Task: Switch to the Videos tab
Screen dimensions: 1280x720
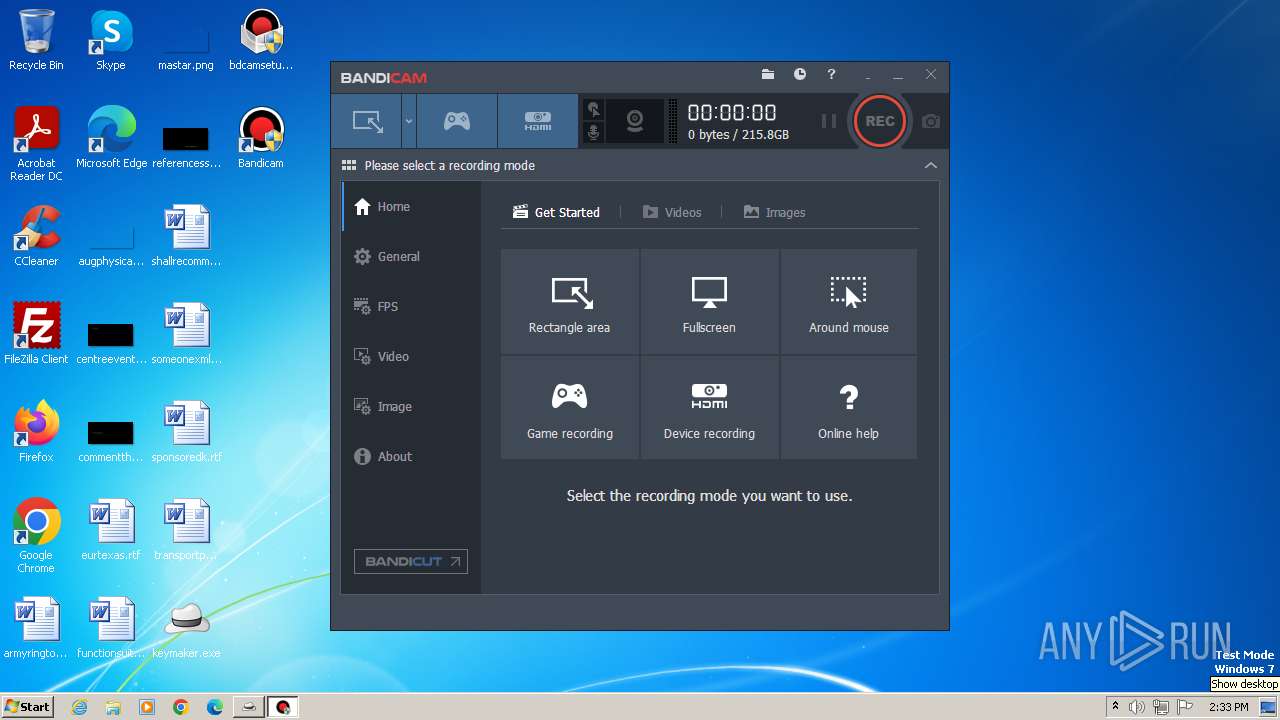Action: [672, 212]
